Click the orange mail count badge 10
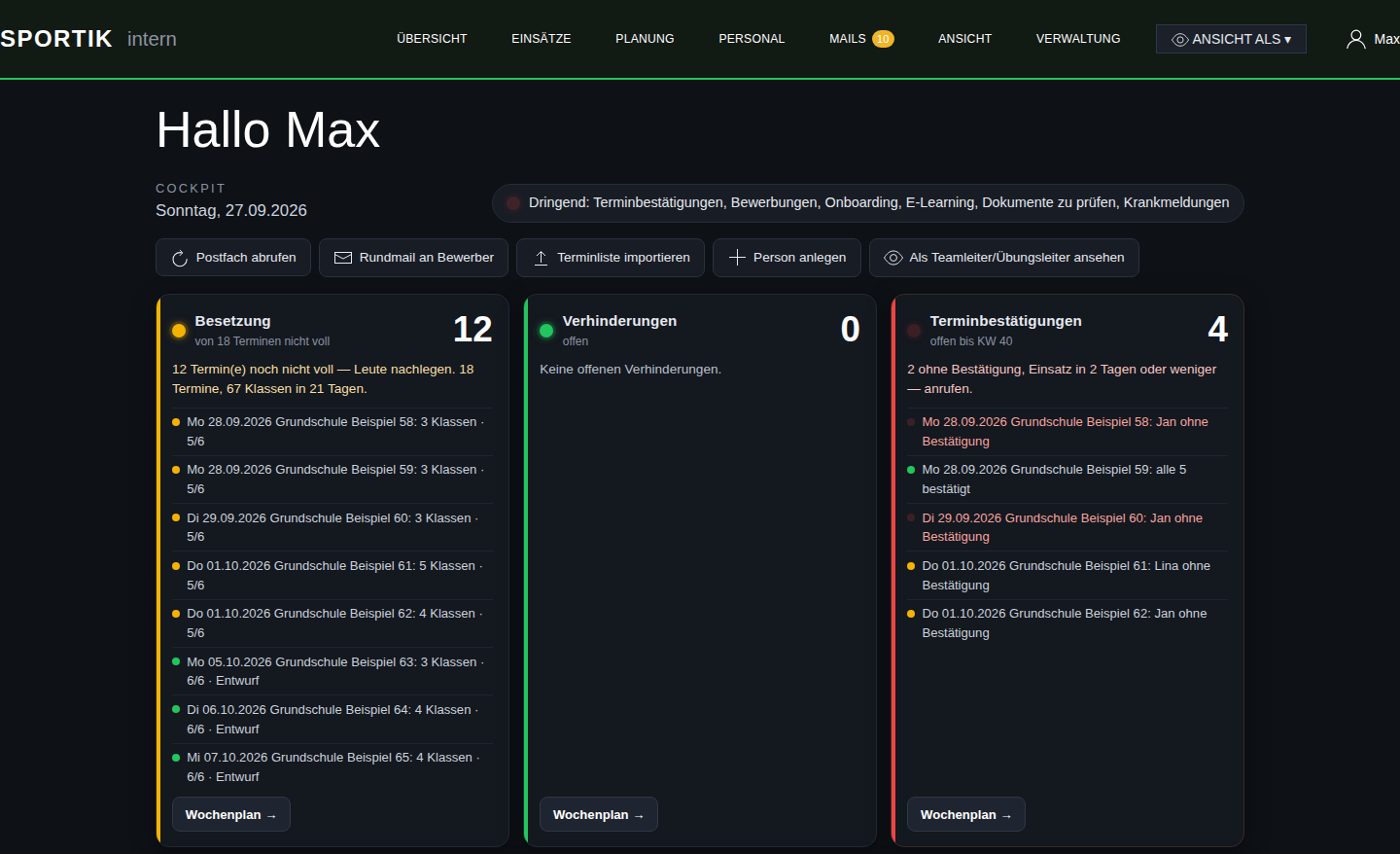The image size is (1400, 854). click(883, 39)
